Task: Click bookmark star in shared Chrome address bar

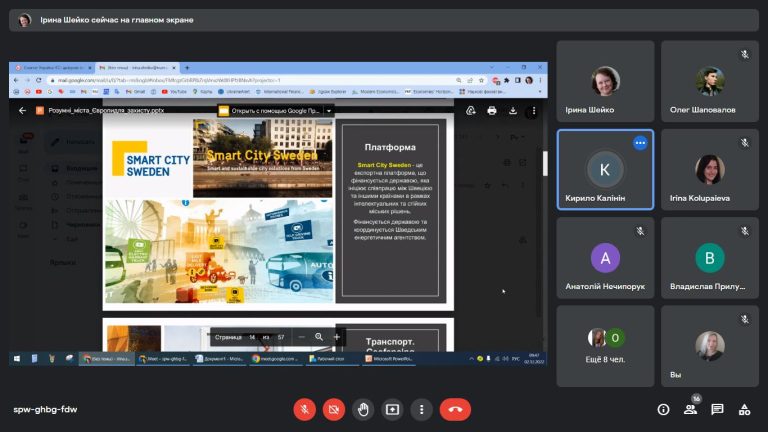Action: pos(481,80)
